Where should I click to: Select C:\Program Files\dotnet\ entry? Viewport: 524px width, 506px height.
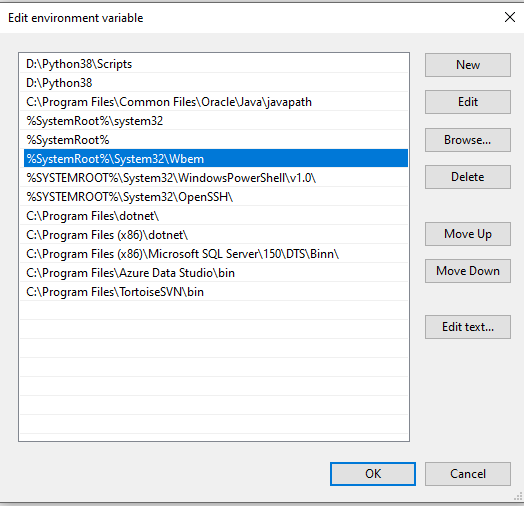(216, 216)
